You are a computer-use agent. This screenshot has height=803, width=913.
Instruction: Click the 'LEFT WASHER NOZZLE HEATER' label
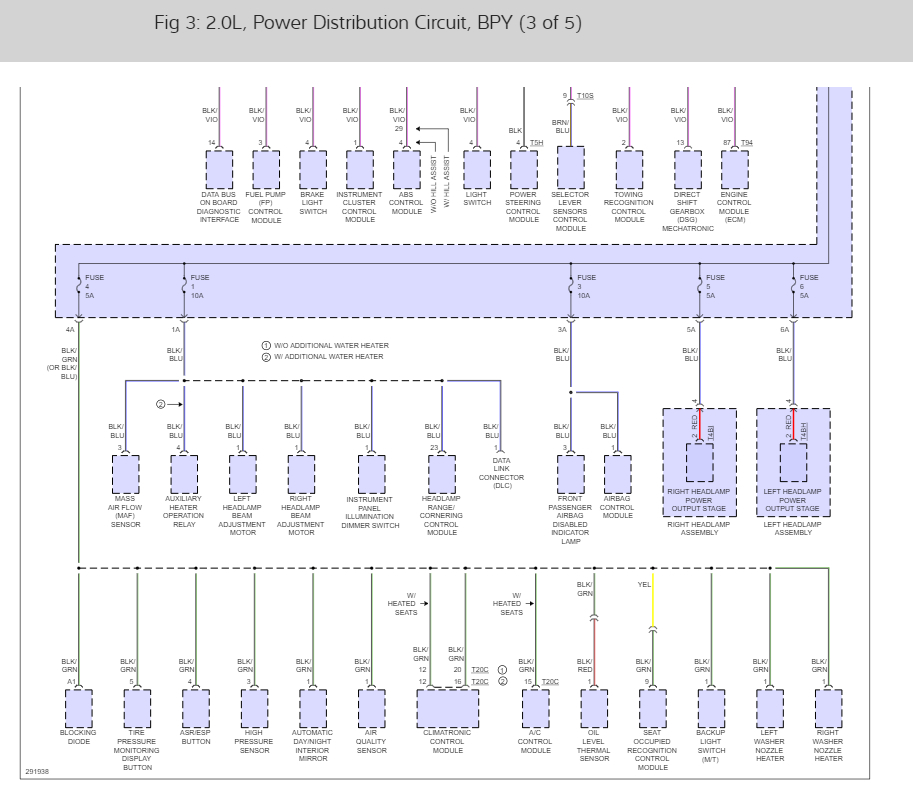point(769,746)
